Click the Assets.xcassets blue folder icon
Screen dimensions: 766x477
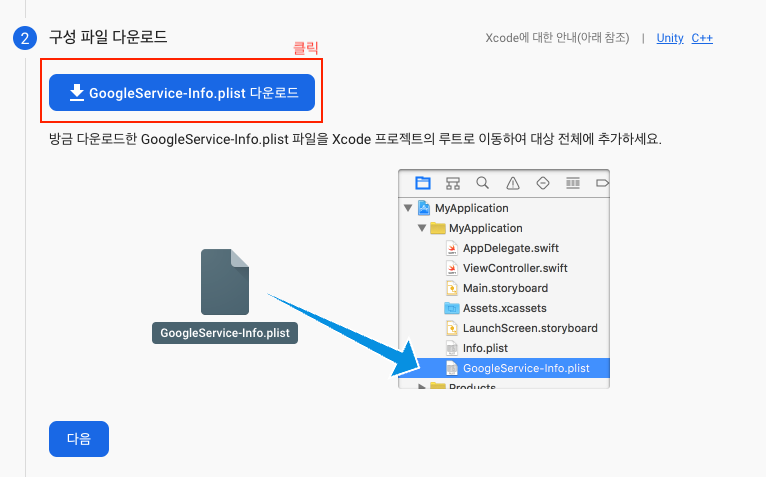tap(452, 308)
